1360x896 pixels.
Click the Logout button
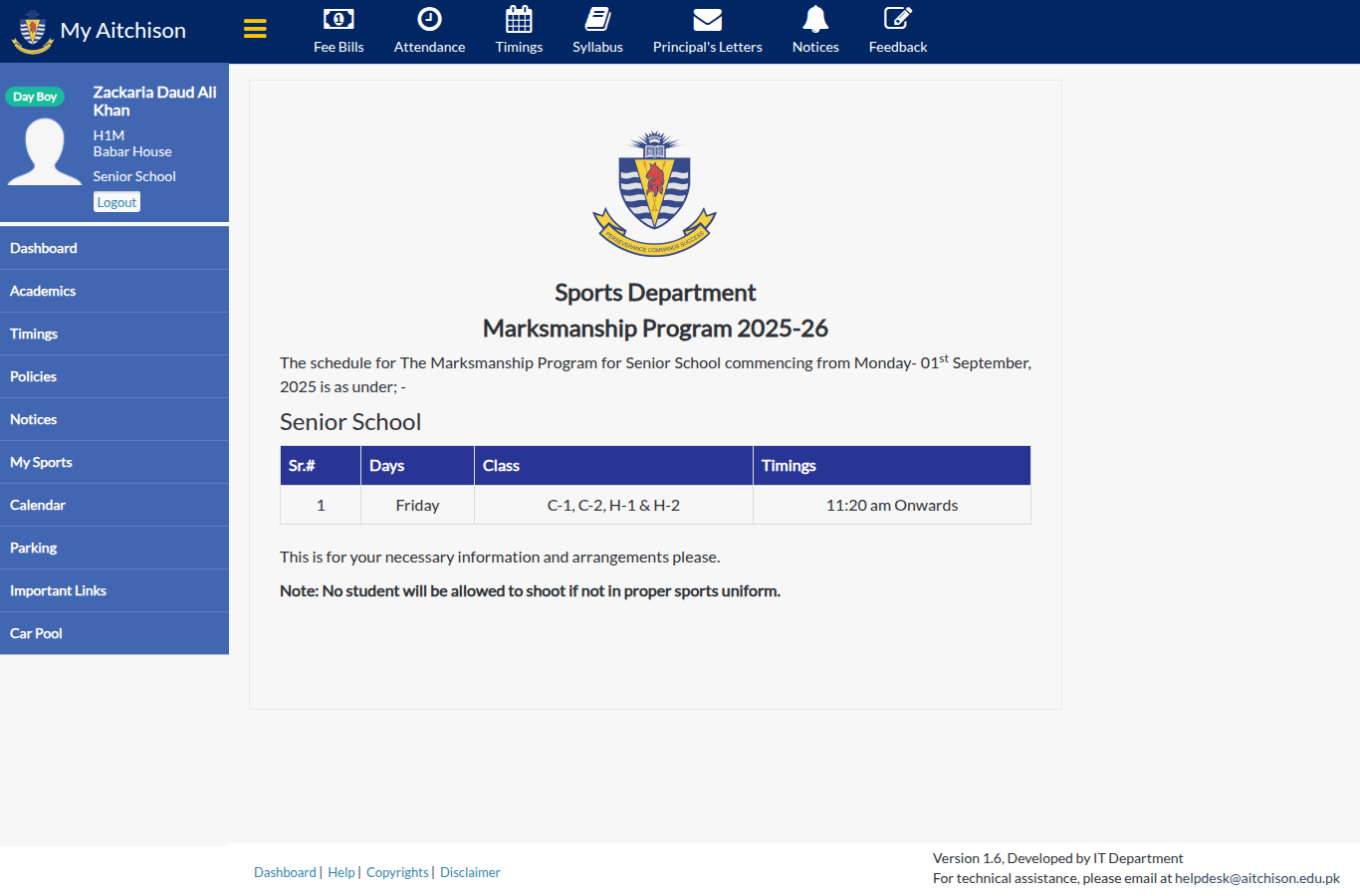(116, 202)
